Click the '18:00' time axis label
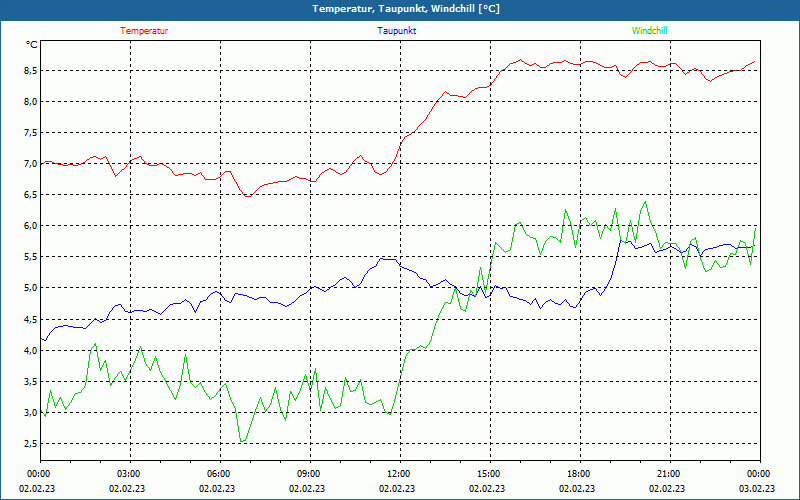The height and width of the screenshot is (500, 800). [x=578, y=474]
